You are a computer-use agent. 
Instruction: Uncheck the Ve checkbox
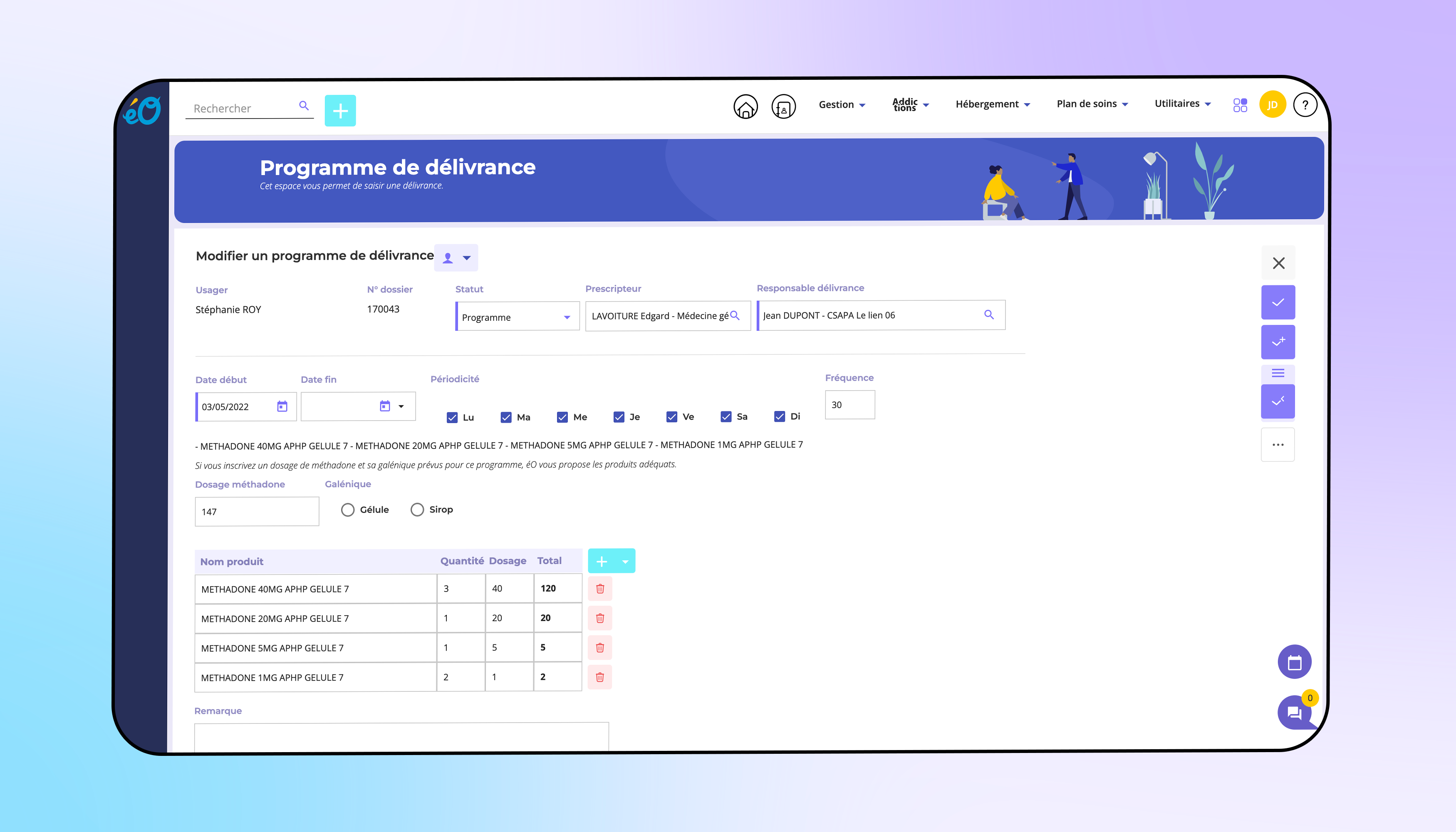click(x=672, y=416)
